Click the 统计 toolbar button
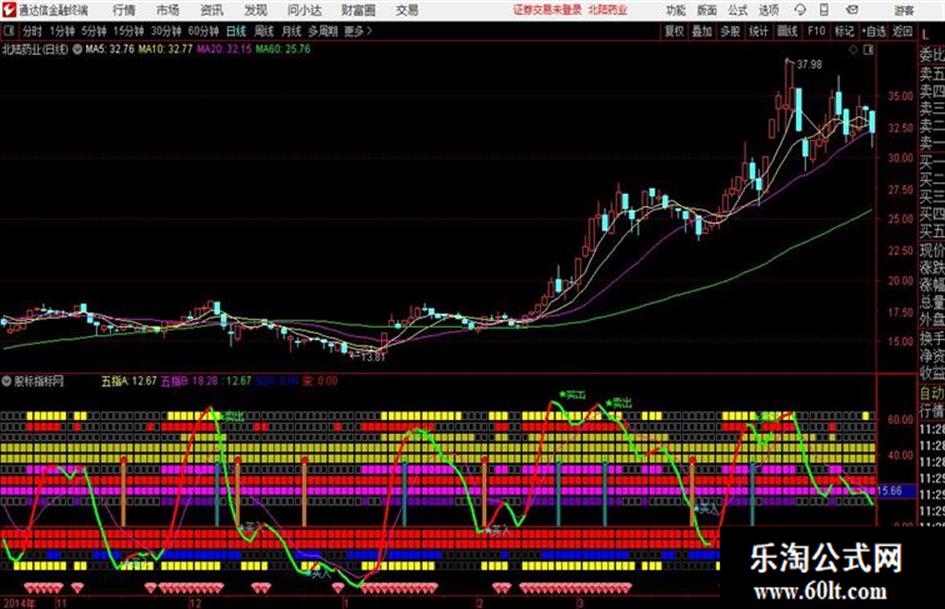Viewport: 945px width, 609px height. point(758,31)
